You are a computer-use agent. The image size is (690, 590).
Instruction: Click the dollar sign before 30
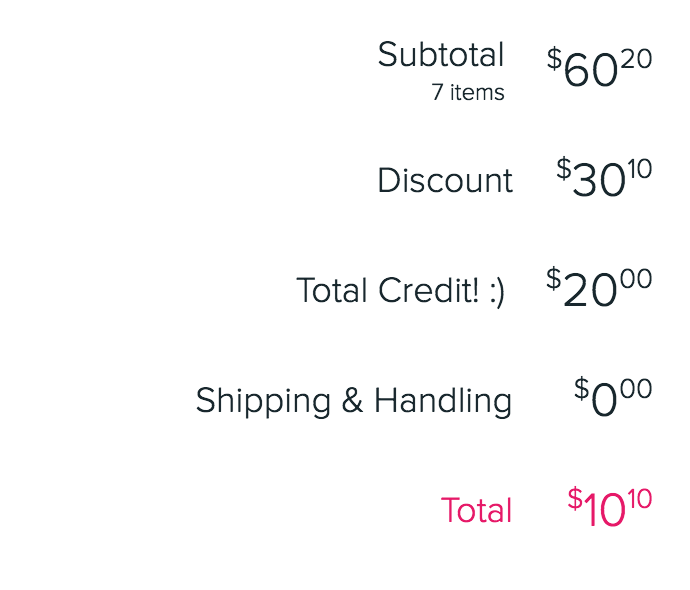(564, 169)
